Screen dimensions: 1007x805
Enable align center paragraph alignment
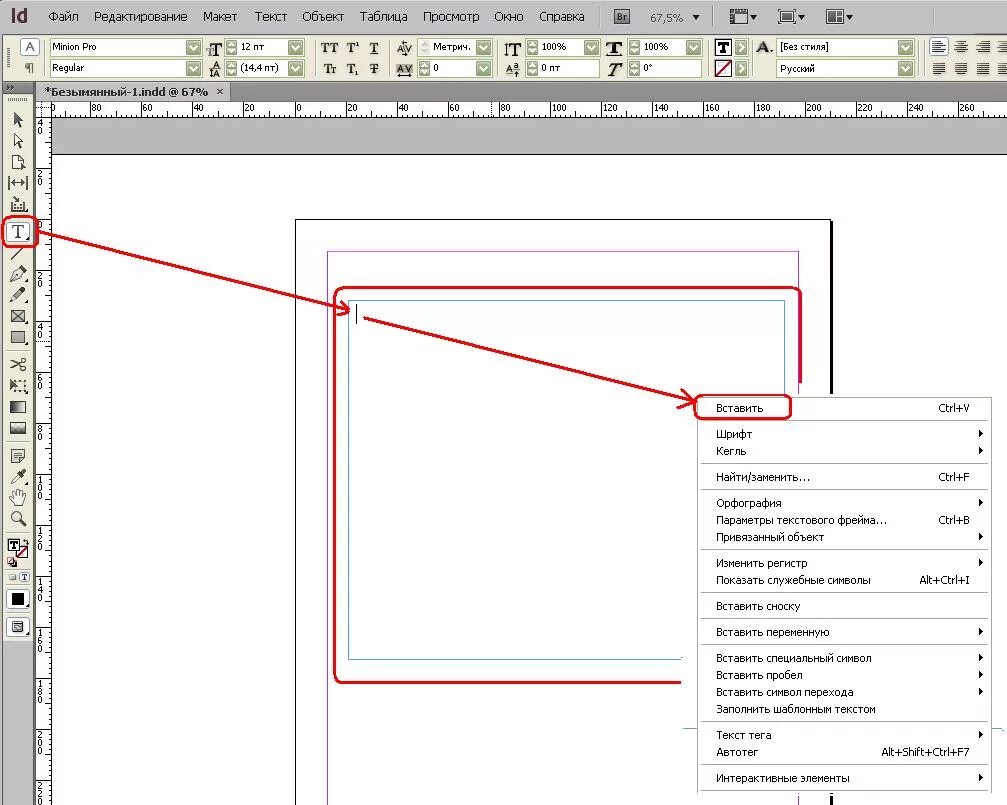pyautogui.click(x=961, y=47)
